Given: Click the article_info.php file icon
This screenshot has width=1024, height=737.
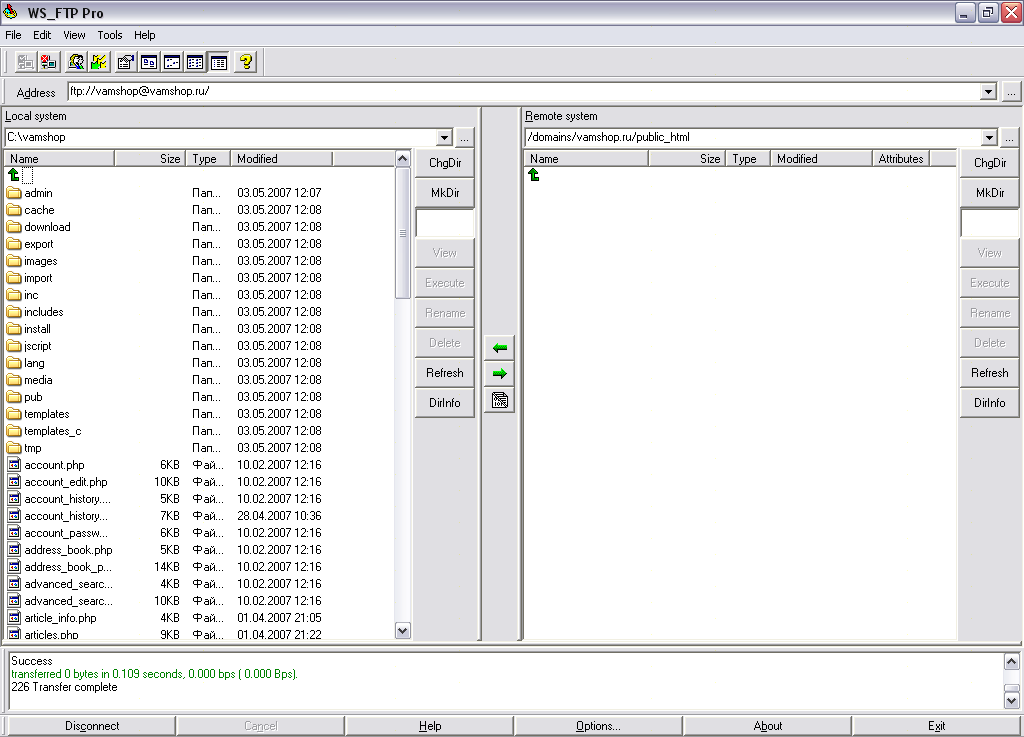Looking at the screenshot, I should point(14,618).
